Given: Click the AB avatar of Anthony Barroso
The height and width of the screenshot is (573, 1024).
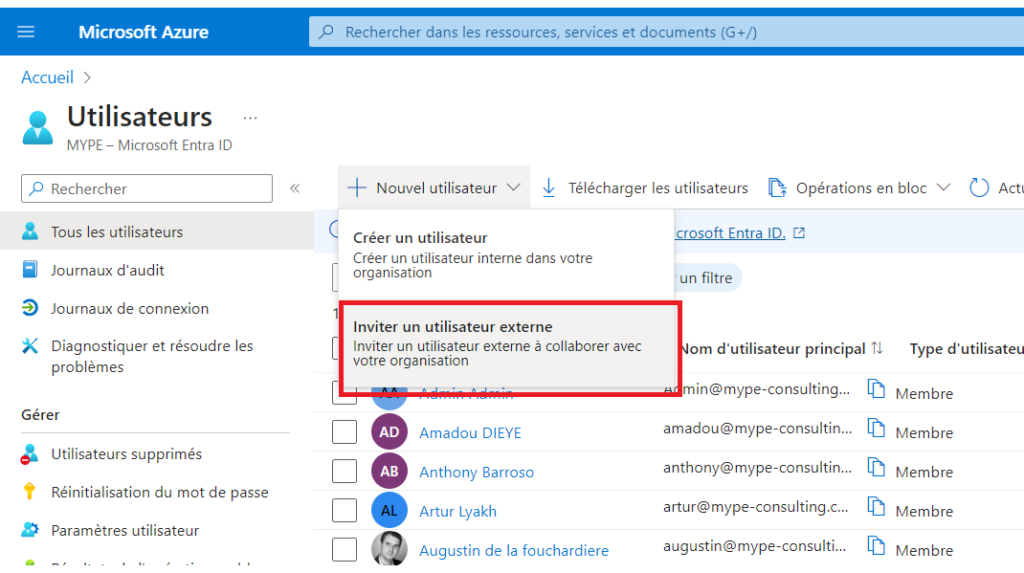Looking at the screenshot, I should point(389,471).
